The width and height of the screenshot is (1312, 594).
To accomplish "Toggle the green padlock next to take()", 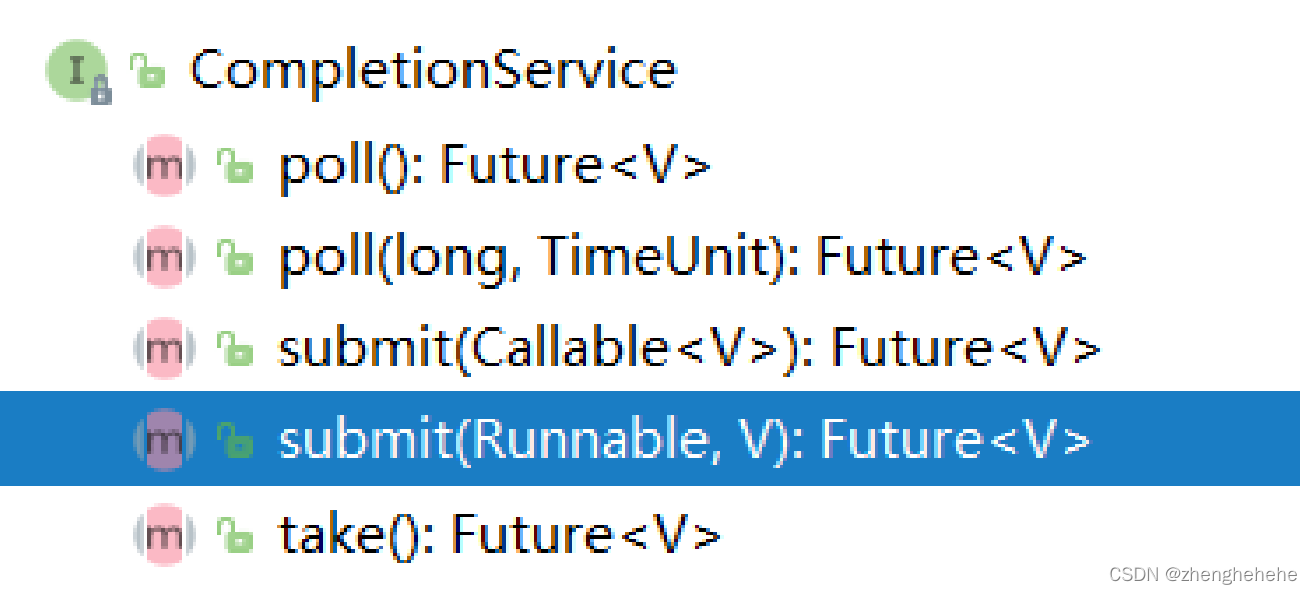I will tap(234, 533).
